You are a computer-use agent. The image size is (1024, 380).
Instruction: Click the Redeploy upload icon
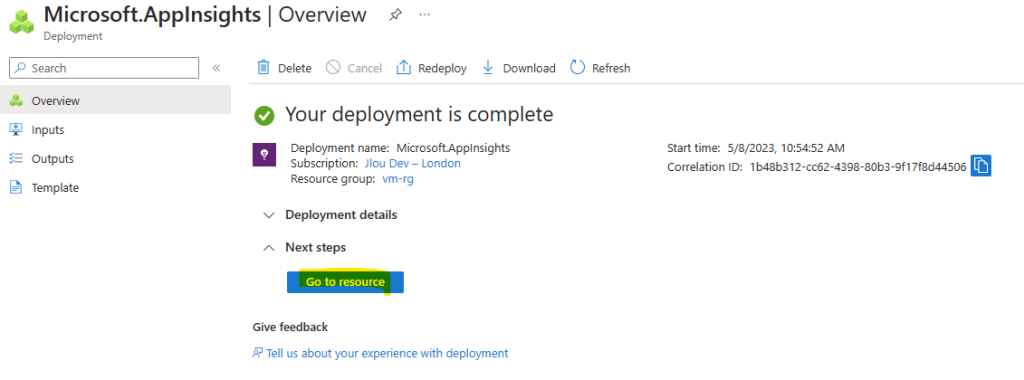404,68
